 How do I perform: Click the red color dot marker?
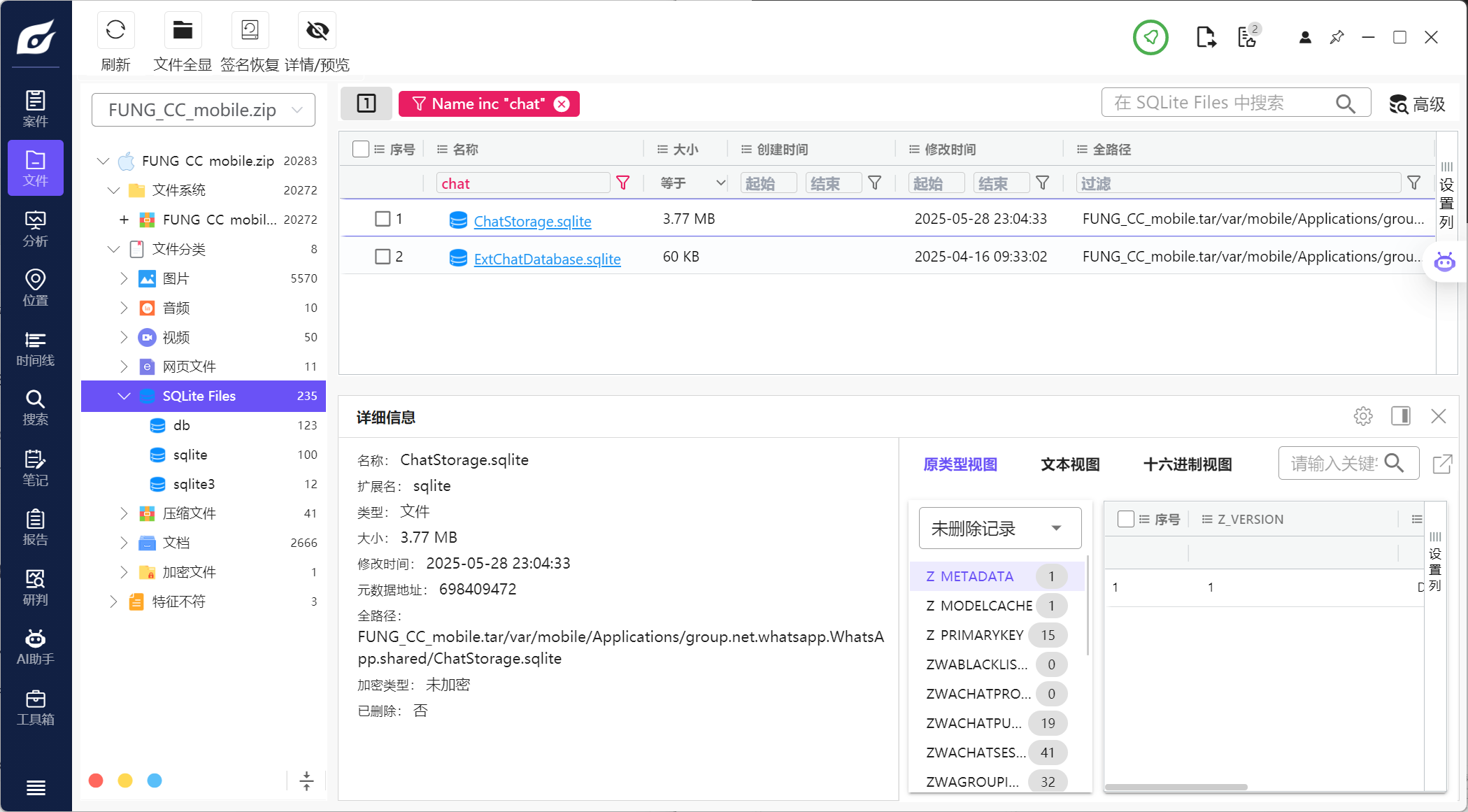tap(97, 781)
